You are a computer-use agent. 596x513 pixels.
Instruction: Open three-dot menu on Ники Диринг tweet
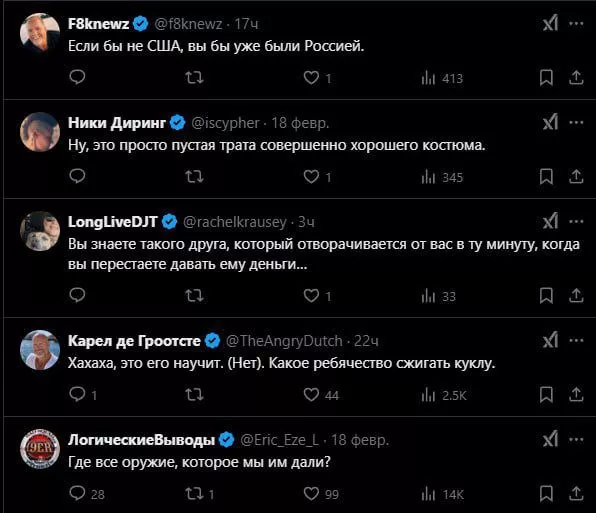[x=576, y=122]
